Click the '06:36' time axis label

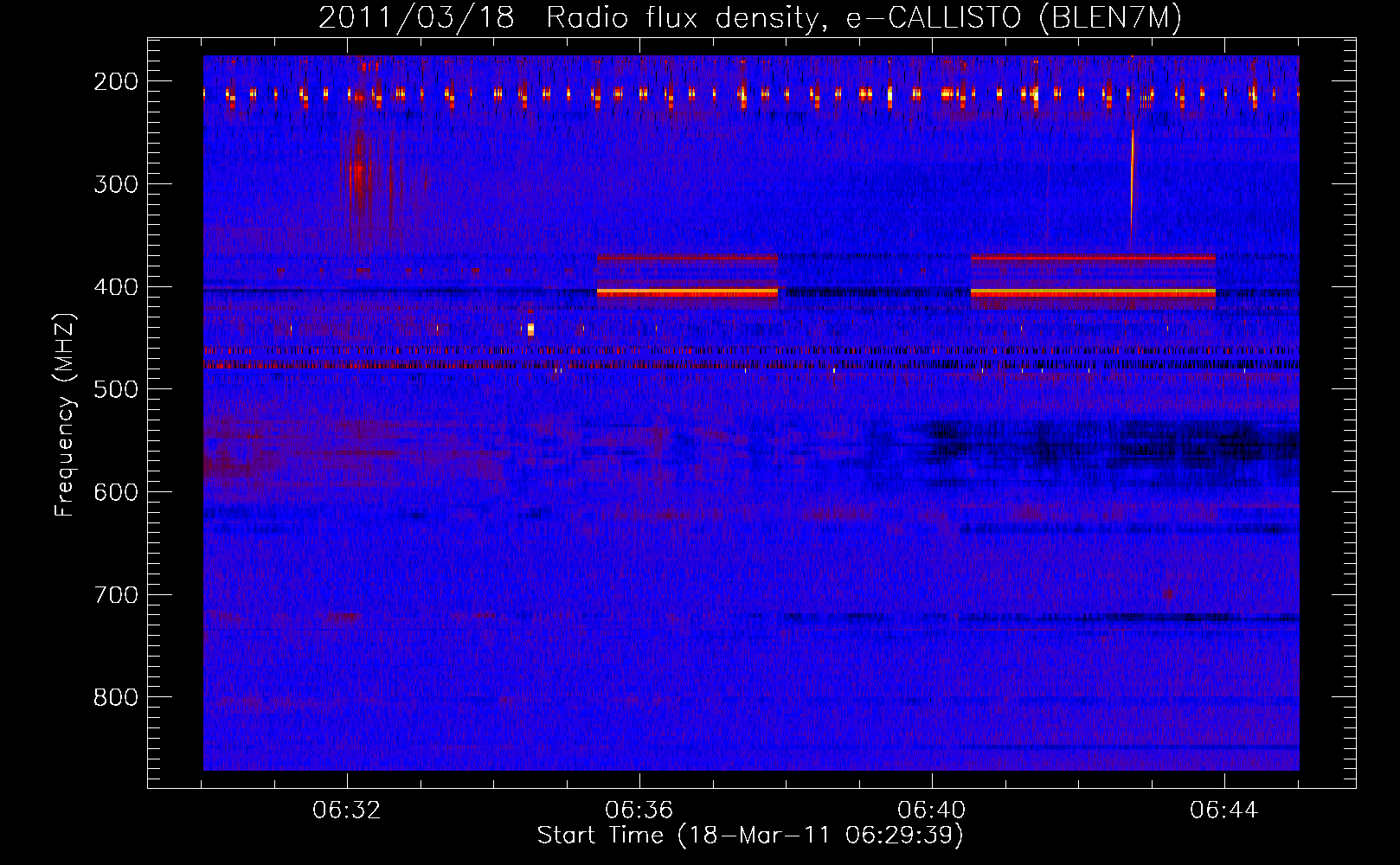tap(639, 811)
